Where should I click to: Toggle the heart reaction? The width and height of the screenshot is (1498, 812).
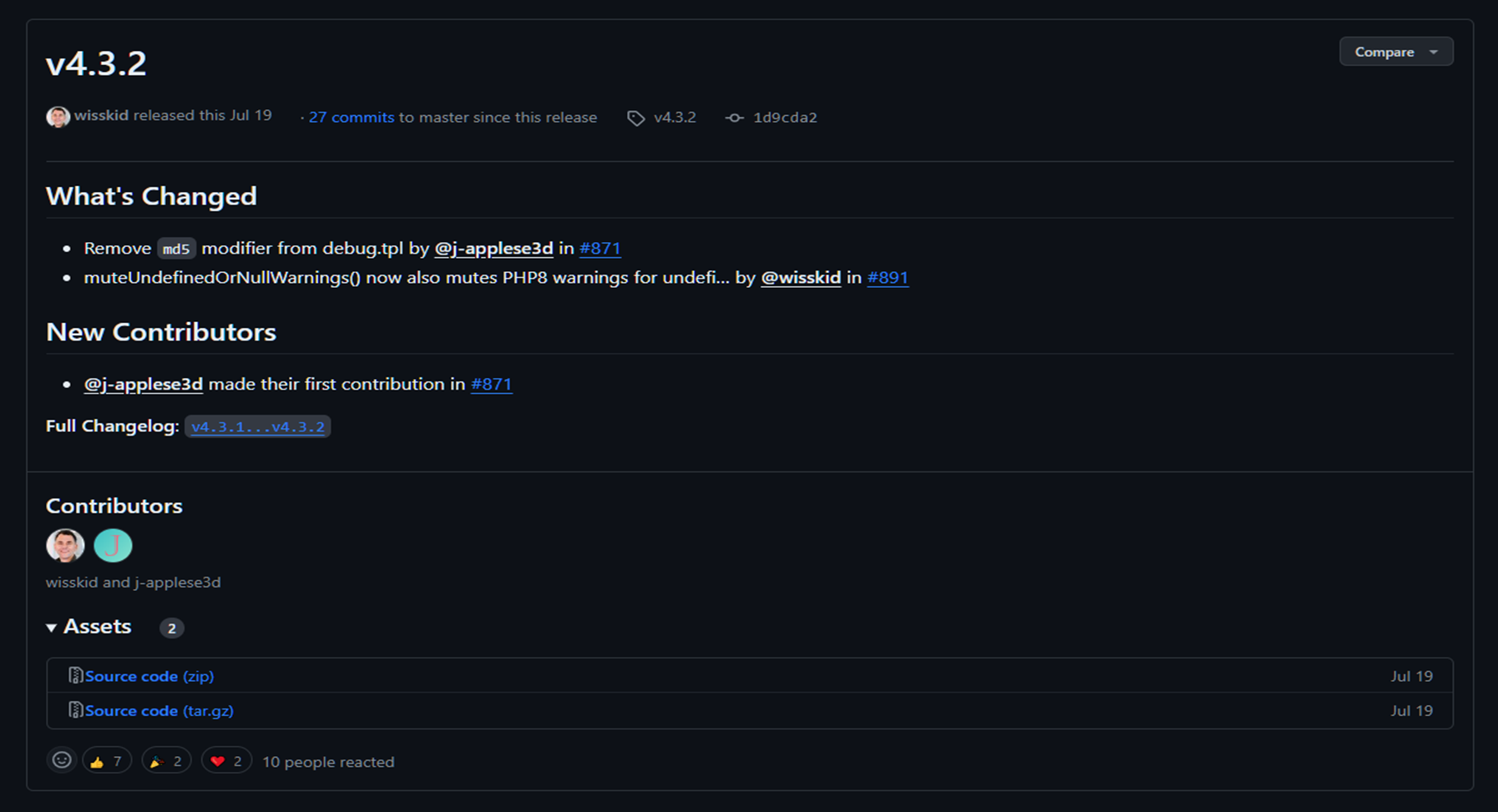[x=226, y=761]
